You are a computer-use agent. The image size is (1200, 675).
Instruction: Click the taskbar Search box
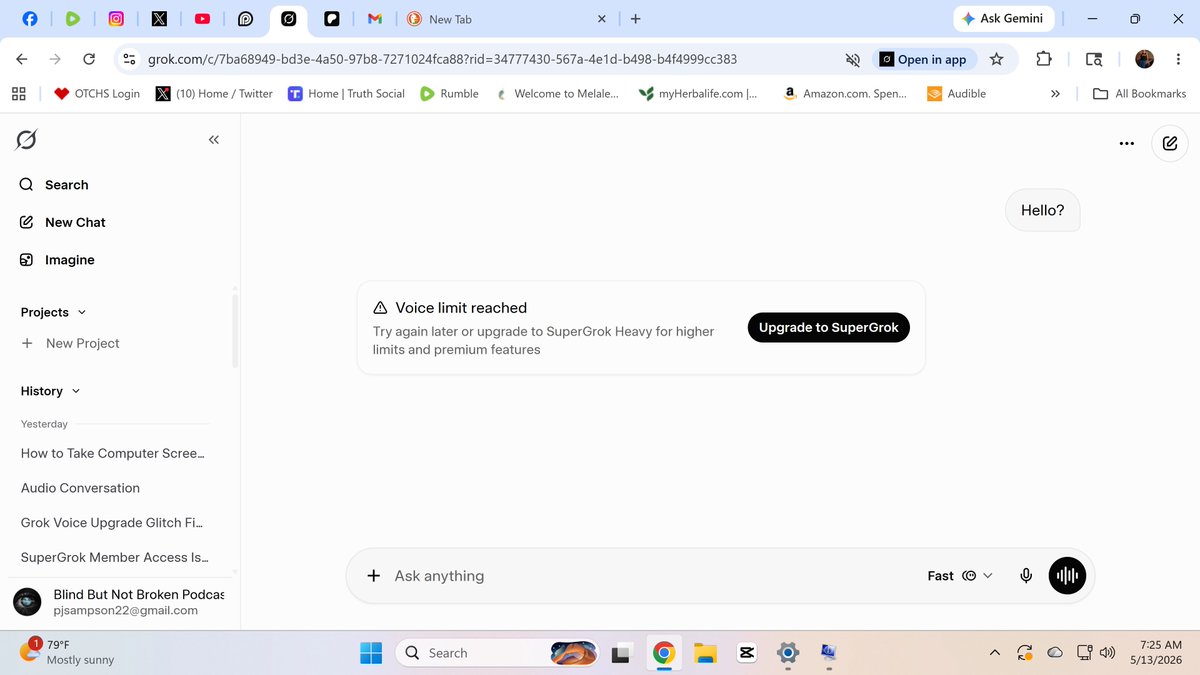tap(497, 653)
